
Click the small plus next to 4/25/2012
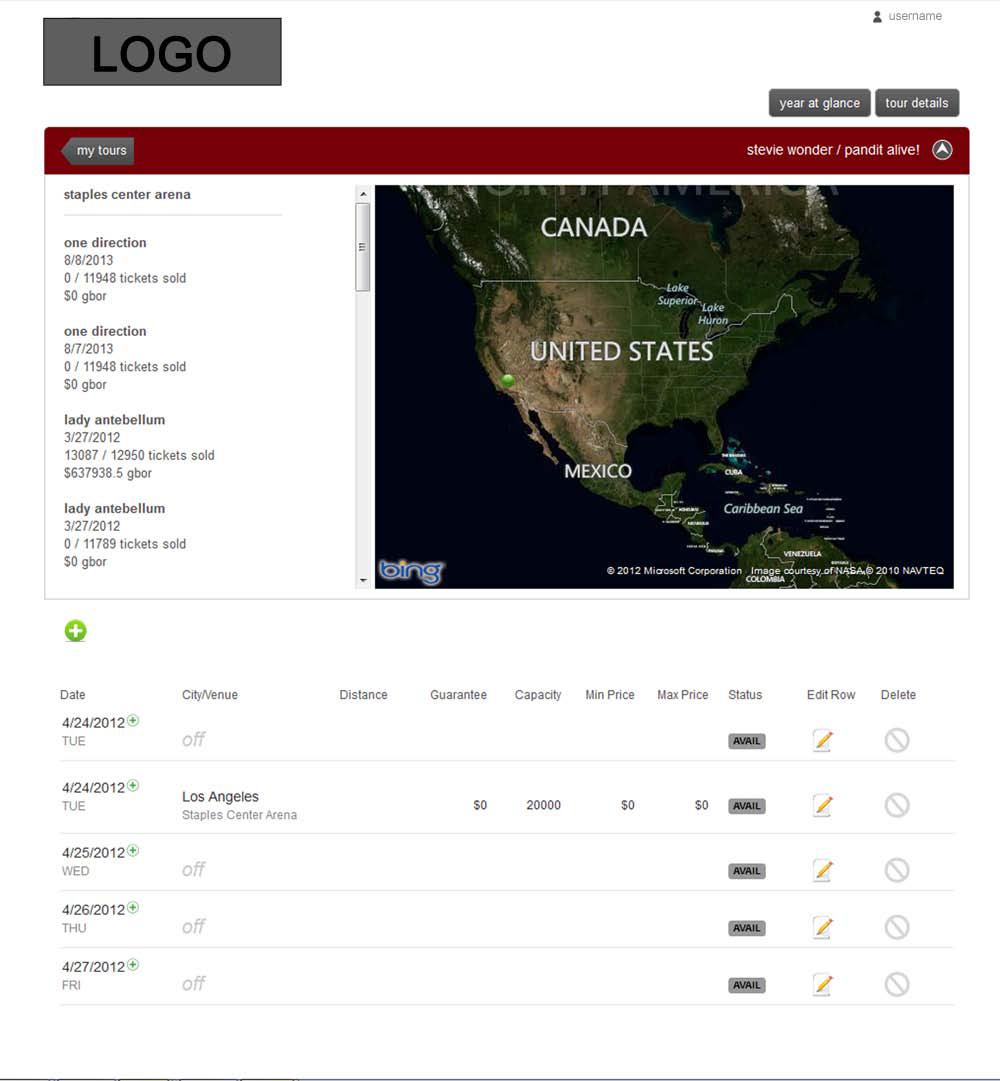coord(133,850)
